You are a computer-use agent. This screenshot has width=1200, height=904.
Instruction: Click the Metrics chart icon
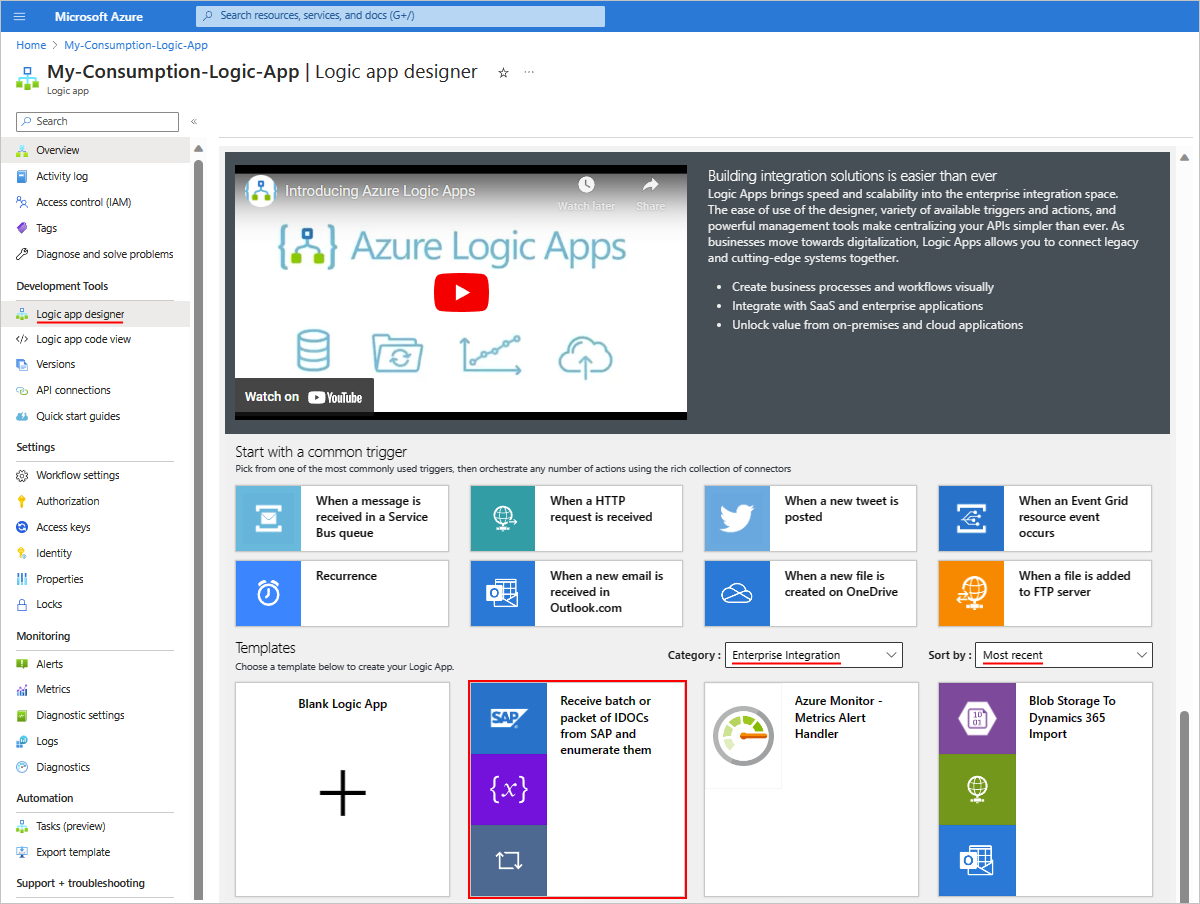coord(23,689)
